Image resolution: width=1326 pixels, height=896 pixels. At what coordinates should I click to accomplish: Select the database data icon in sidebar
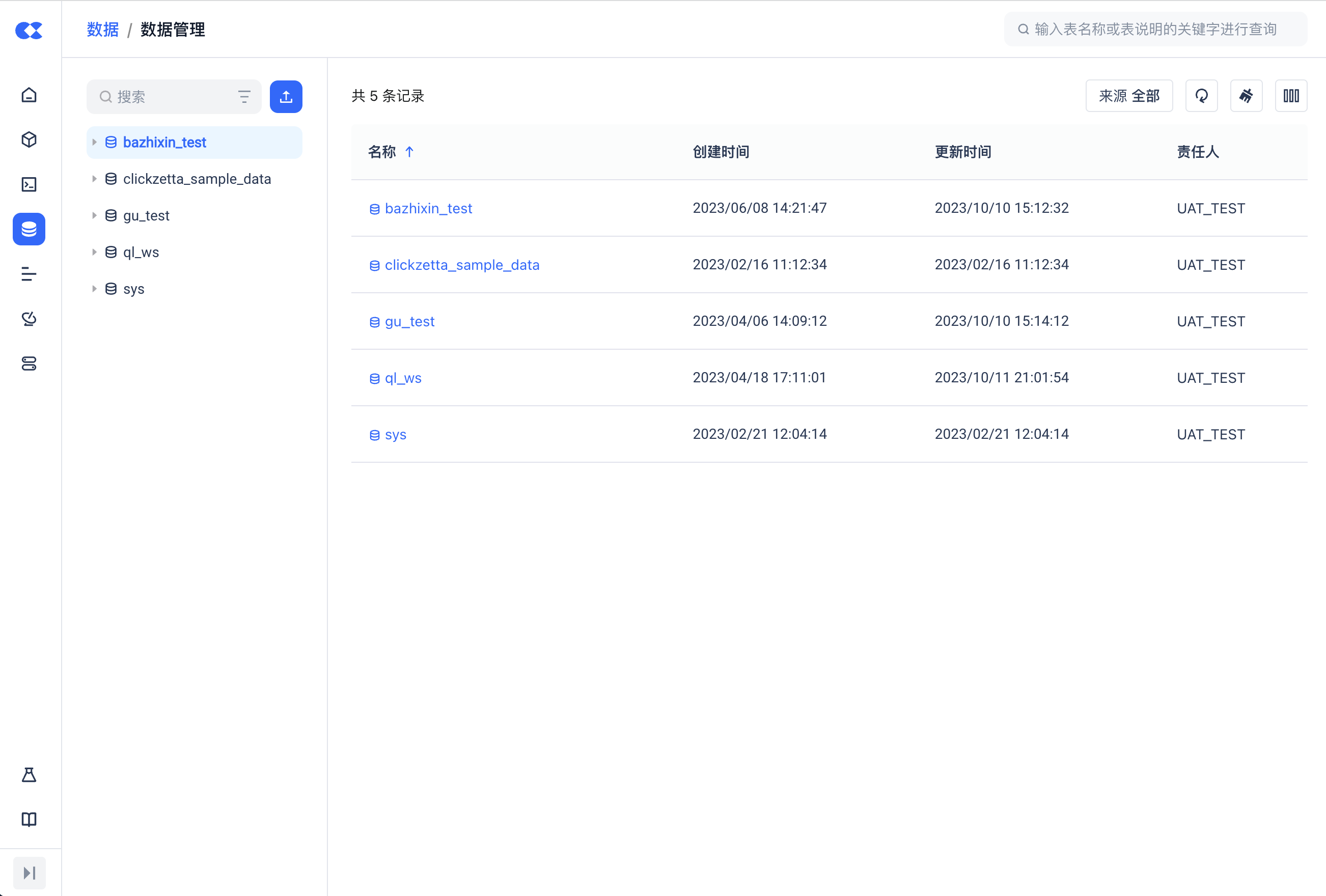click(x=29, y=229)
